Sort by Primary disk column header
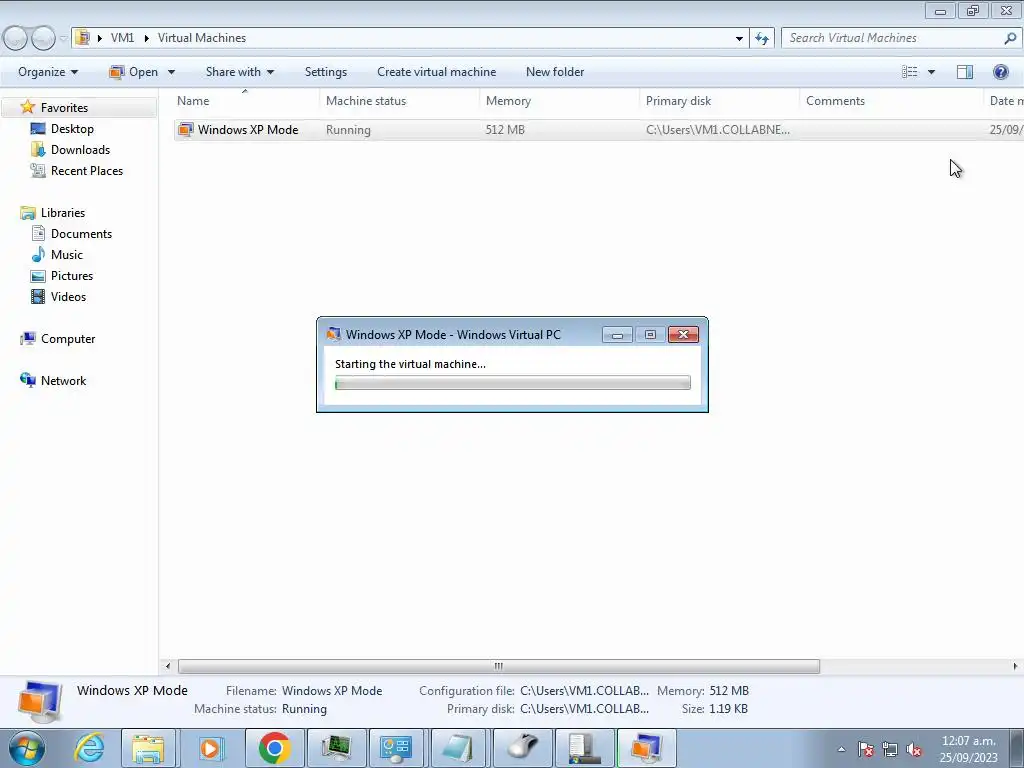Viewport: 1024px width, 768px height. (720, 101)
